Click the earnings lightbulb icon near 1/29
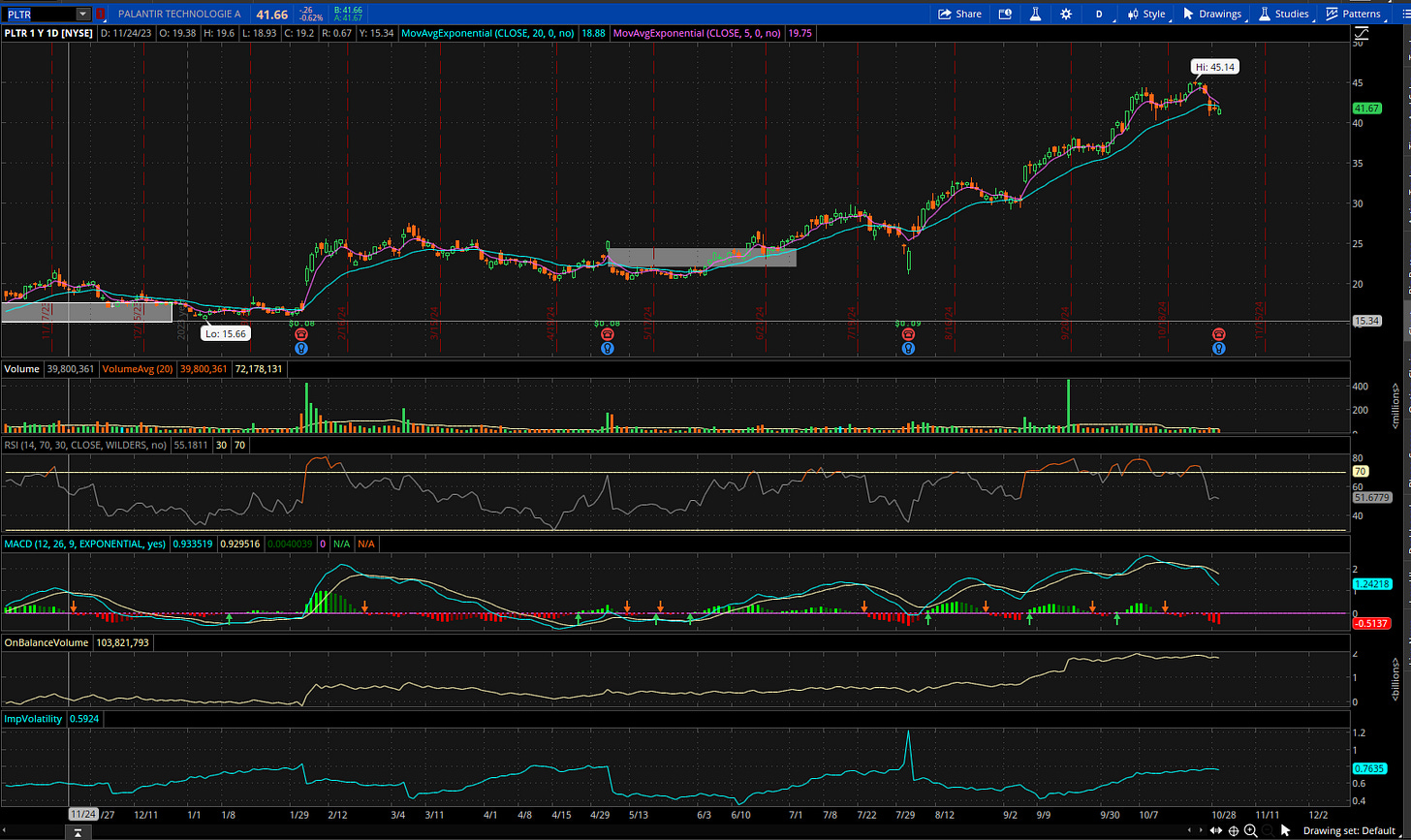This screenshot has height=840, width=1411. (302, 348)
